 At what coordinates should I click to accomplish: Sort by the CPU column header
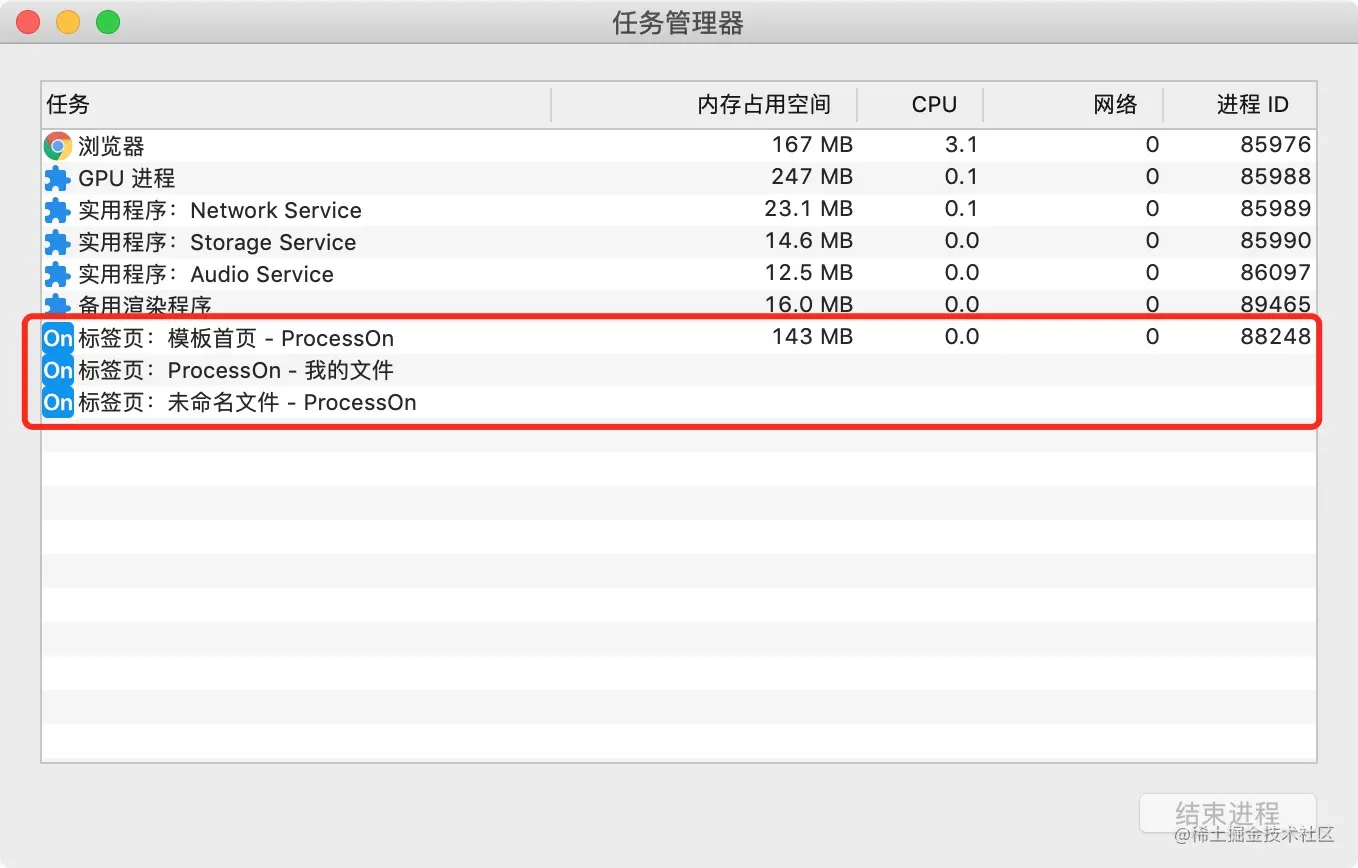(x=920, y=105)
